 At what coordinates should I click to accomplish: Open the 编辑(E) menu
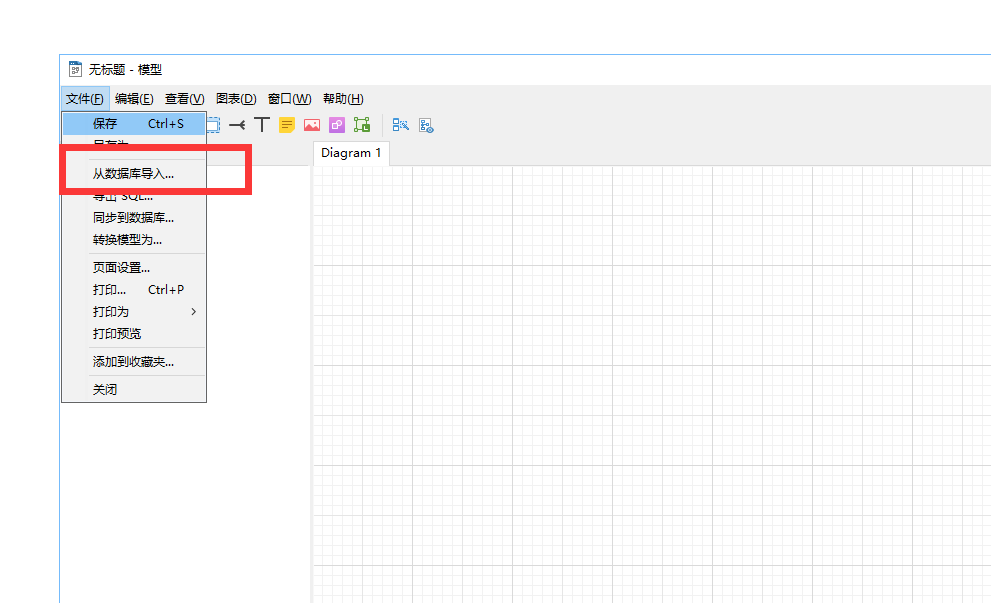[134, 99]
